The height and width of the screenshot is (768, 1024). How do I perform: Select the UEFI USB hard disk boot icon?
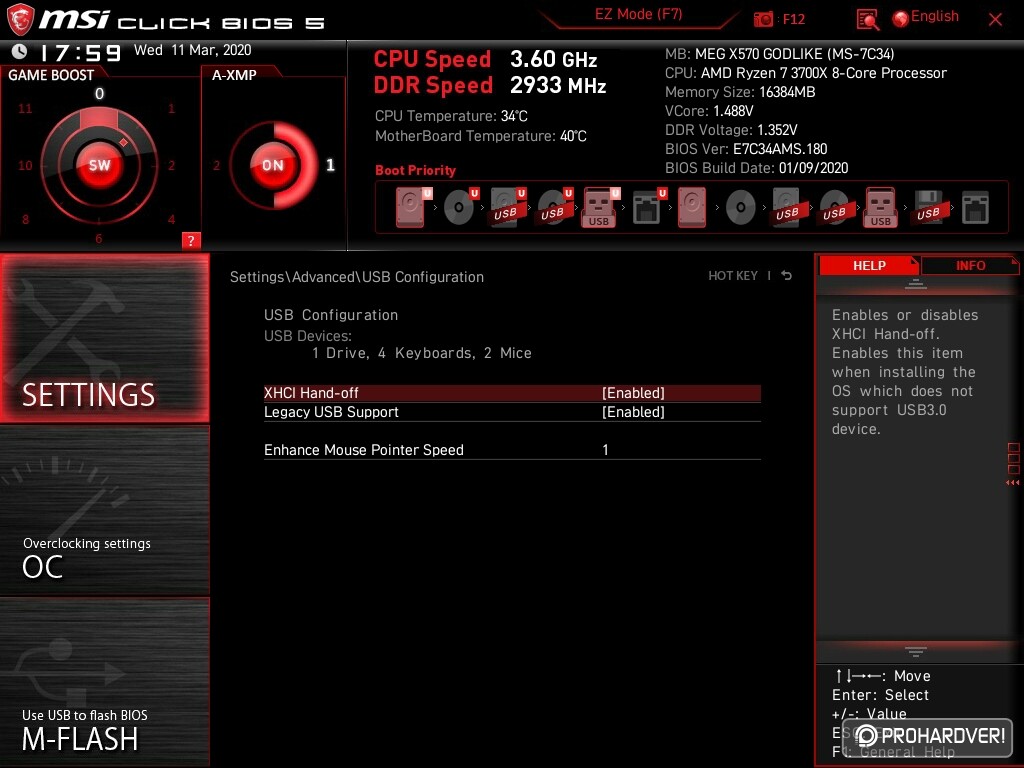pos(507,208)
